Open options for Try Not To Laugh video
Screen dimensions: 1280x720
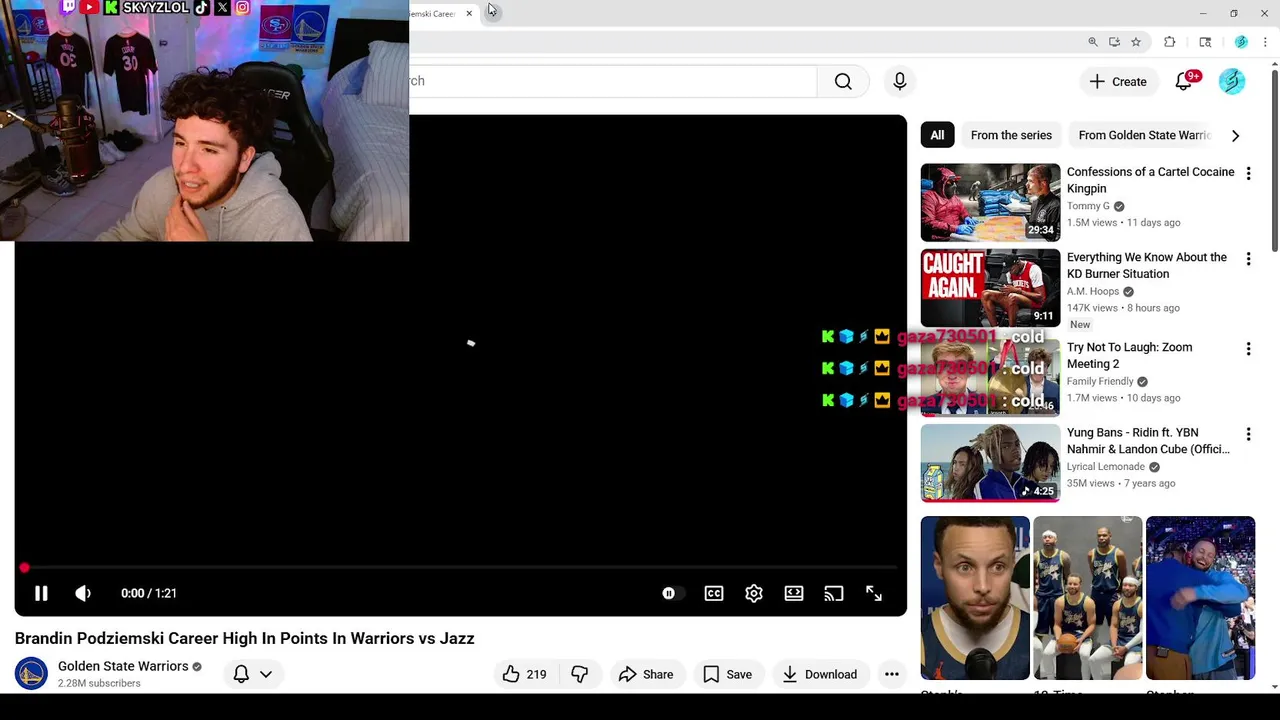pyautogui.click(x=1248, y=349)
